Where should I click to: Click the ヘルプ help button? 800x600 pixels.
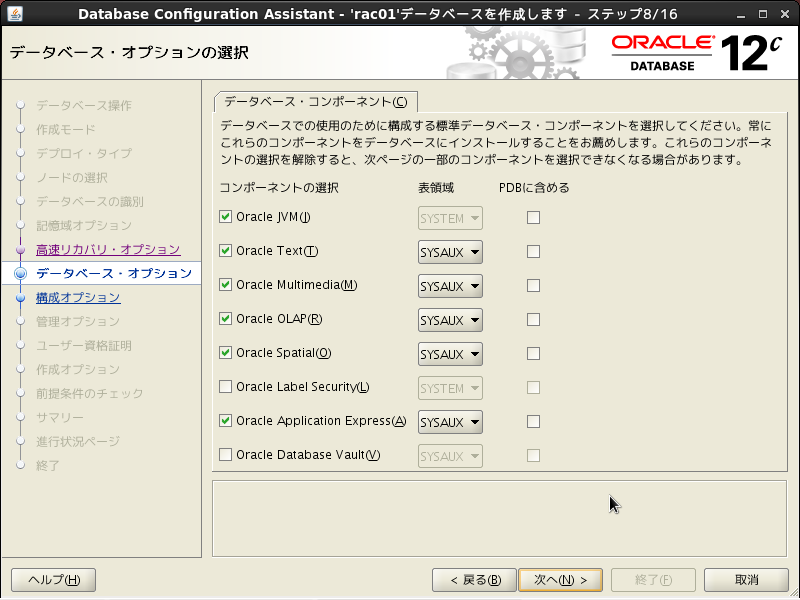[54, 580]
